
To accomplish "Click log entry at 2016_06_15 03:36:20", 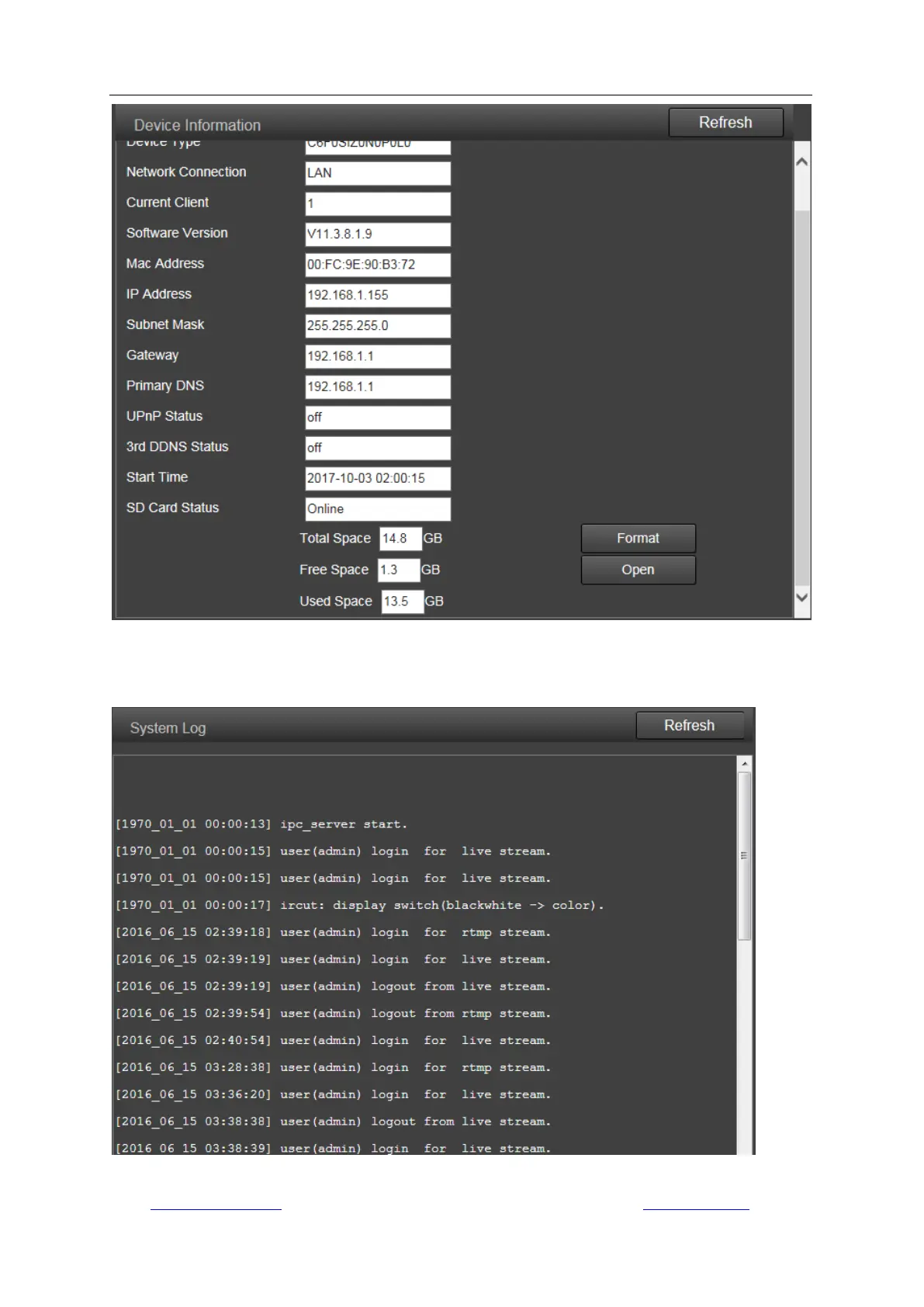I will (333, 1095).
